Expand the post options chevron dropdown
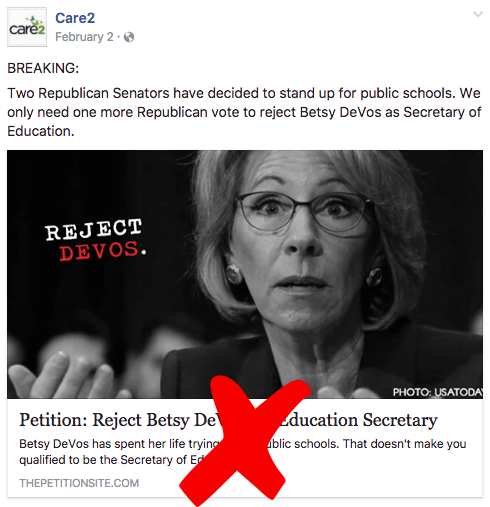Viewport: 490px width, 507px height. pos(478,14)
